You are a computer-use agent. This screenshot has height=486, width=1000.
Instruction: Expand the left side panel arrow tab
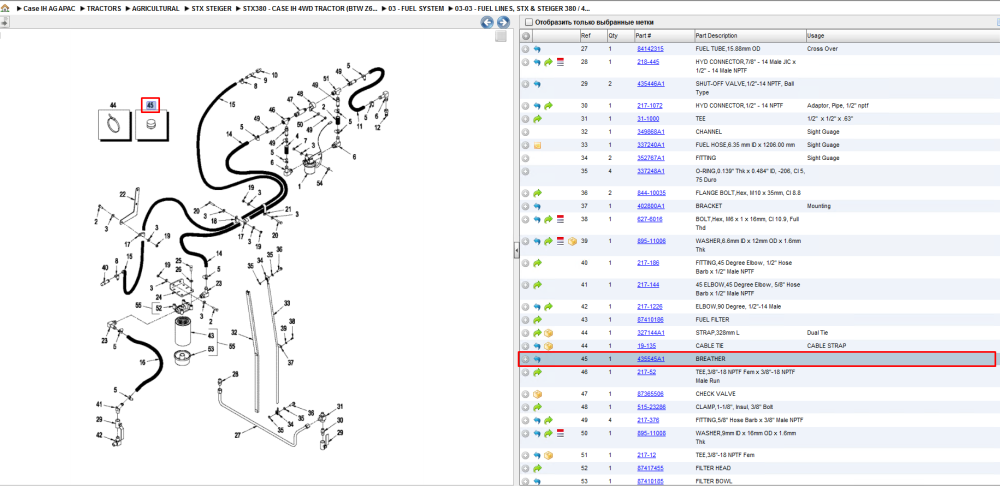tap(4, 22)
